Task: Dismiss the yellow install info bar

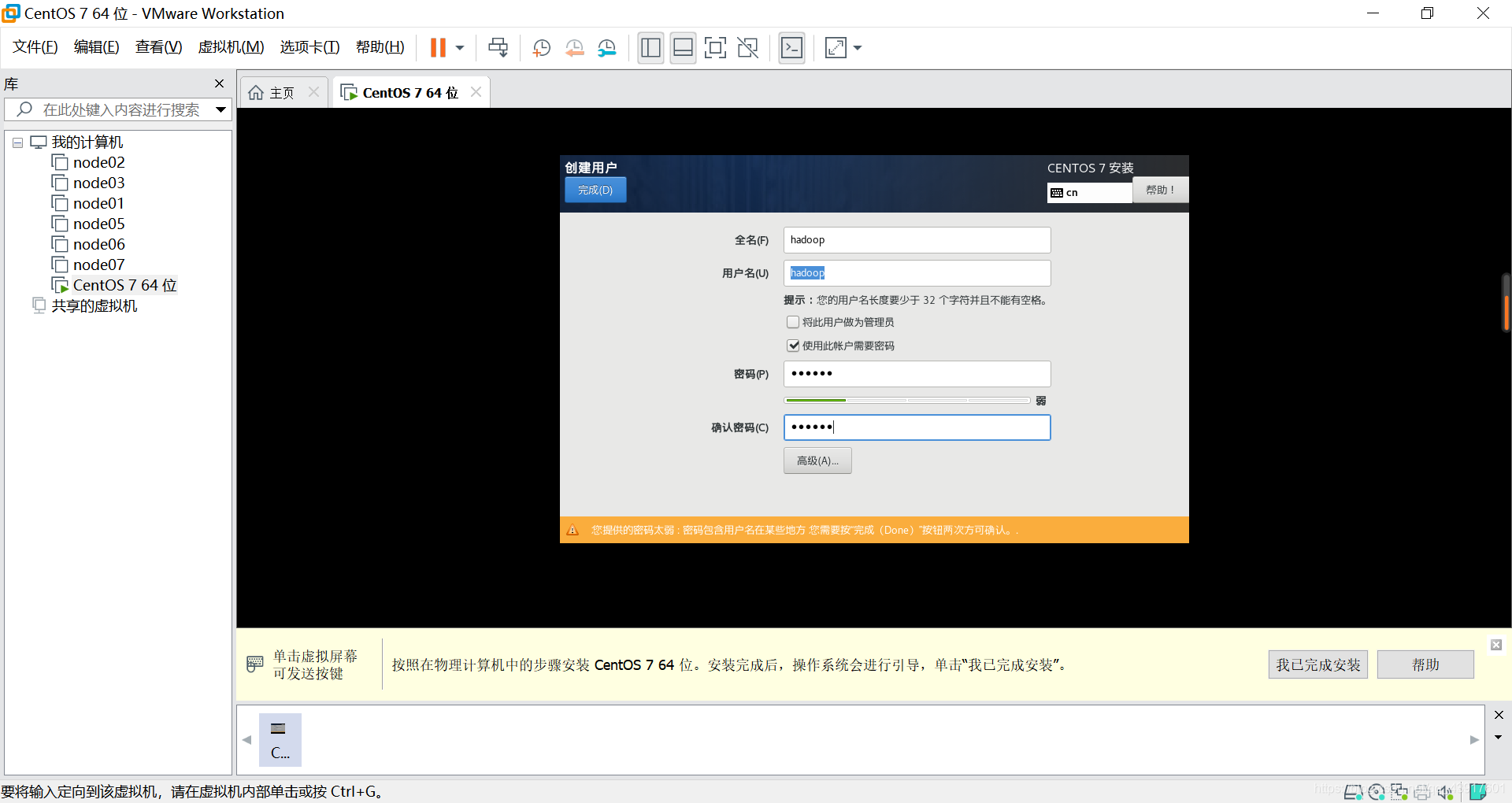Action: (x=1496, y=645)
